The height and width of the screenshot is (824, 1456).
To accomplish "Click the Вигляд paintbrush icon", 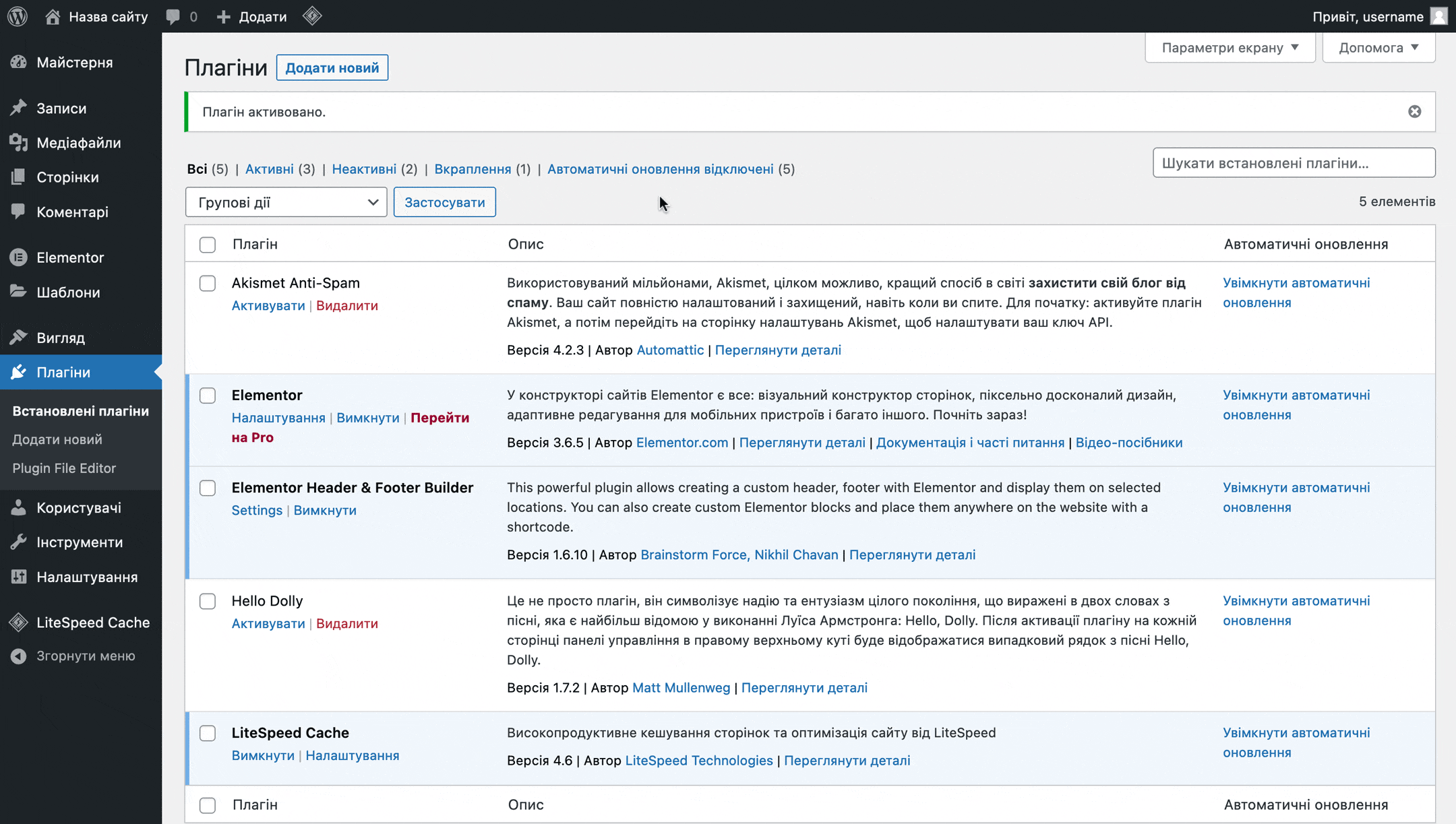I will (19, 337).
